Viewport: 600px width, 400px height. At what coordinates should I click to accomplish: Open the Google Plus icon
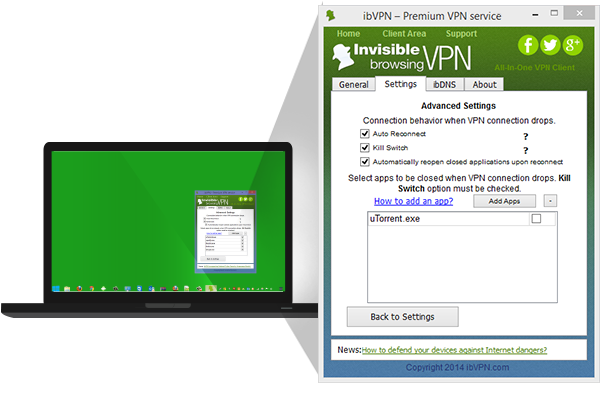coord(572,45)
